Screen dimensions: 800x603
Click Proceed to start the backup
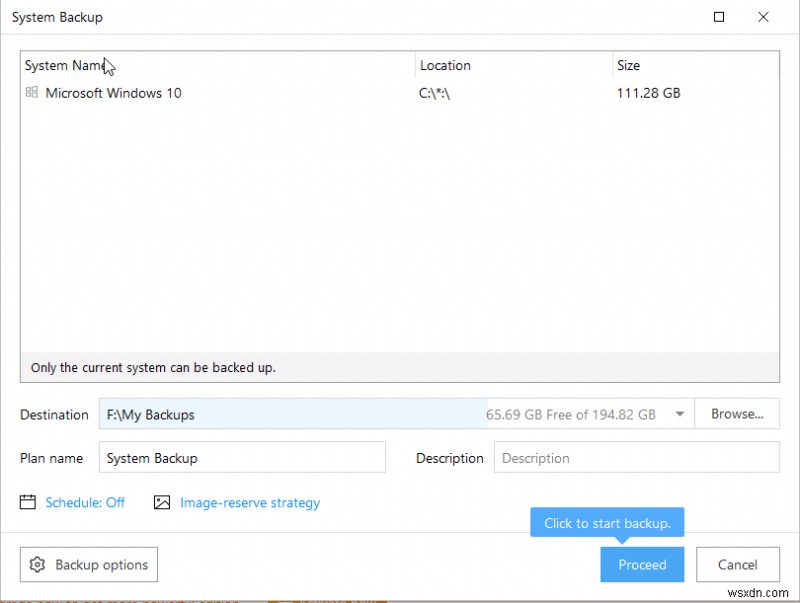click(642, 565)
